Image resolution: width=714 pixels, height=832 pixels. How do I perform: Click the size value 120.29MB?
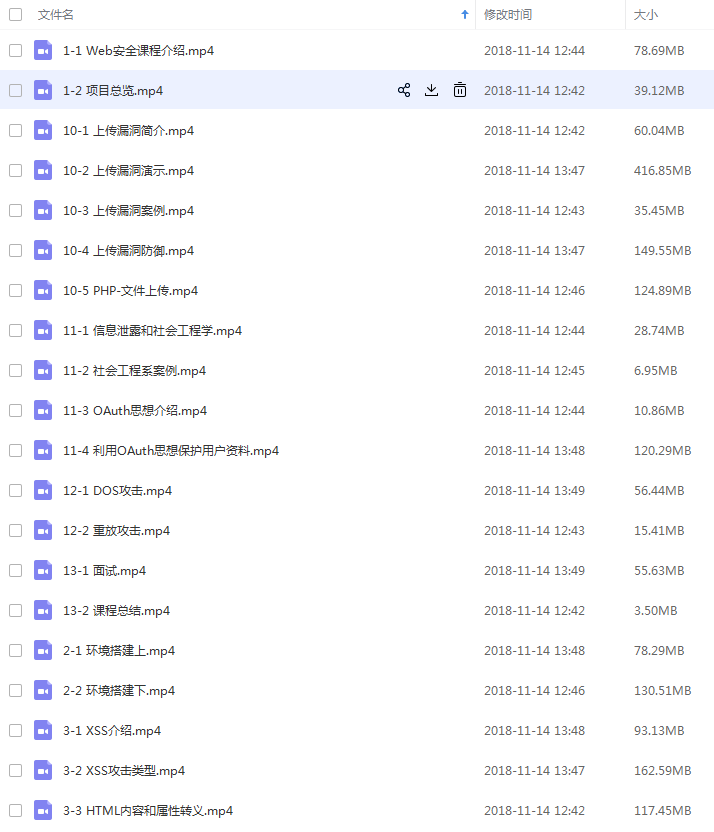point(663,451)
